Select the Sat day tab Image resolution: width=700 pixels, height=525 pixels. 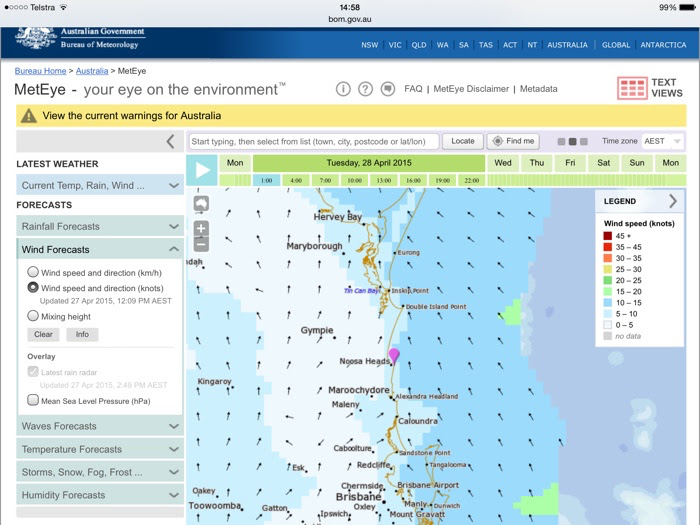604,163
